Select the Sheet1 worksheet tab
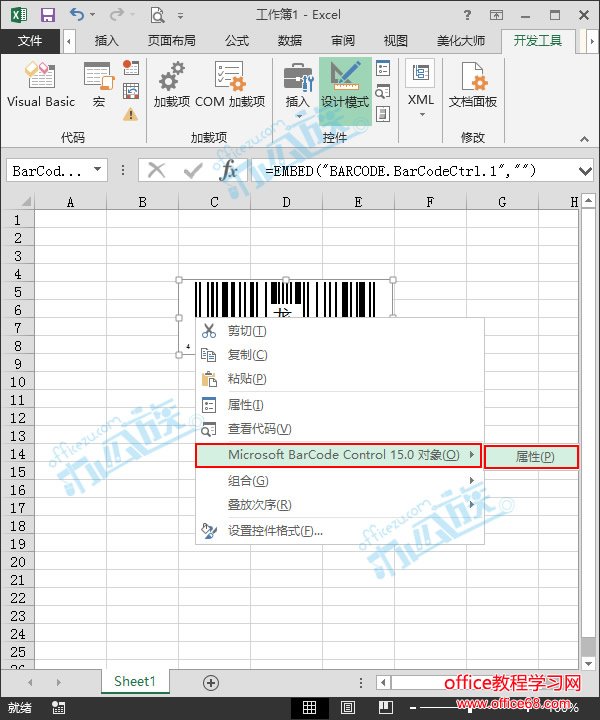The width and height of the screenshot is (600, 720). point(135,681)
